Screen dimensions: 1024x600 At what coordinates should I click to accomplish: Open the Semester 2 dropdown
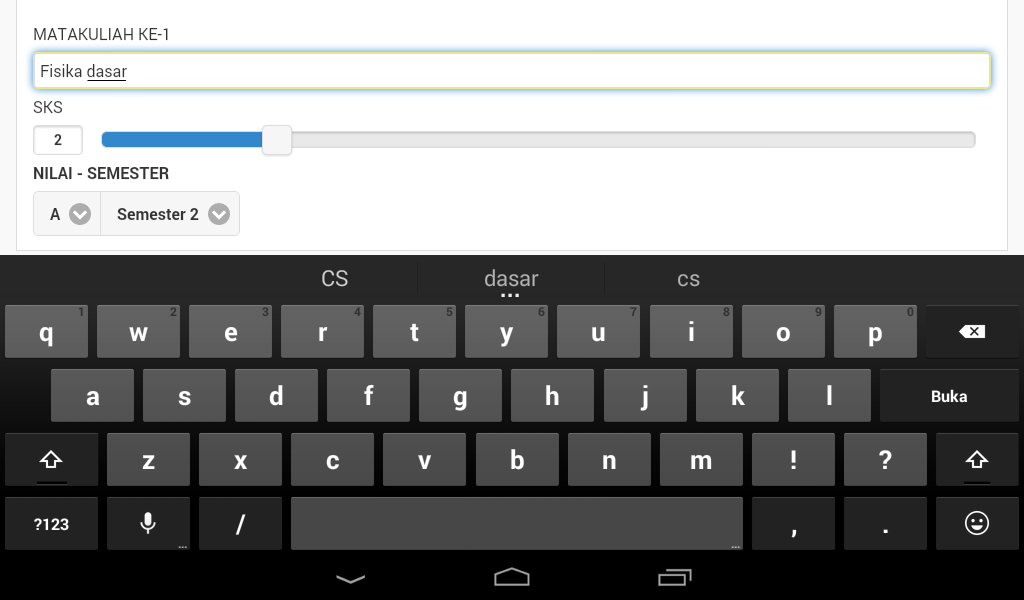170,213
